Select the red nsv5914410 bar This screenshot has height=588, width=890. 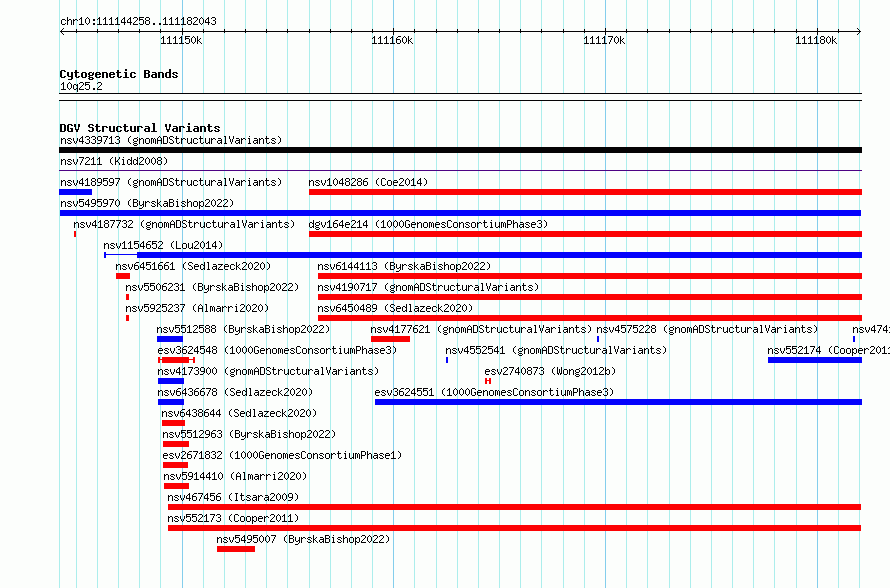[x=176, y=486]
